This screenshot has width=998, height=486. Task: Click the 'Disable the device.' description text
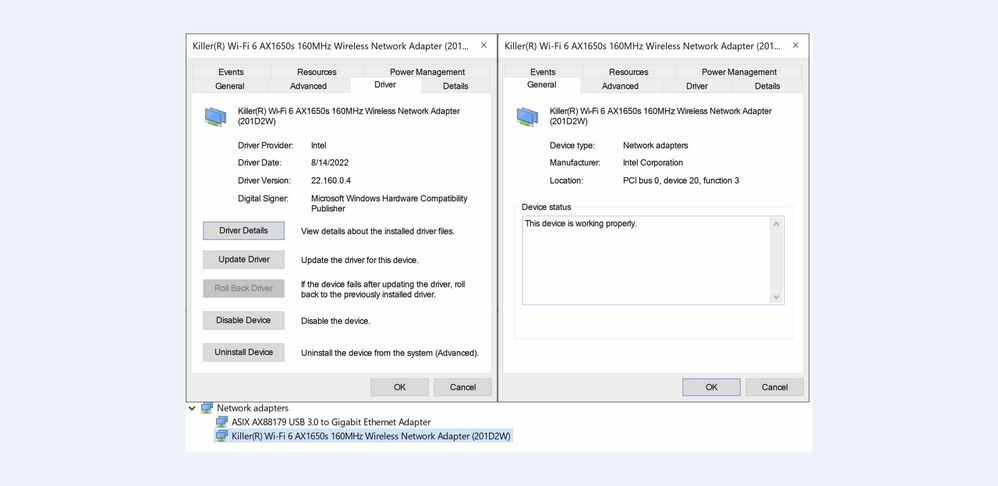click(x=335, y=321)
